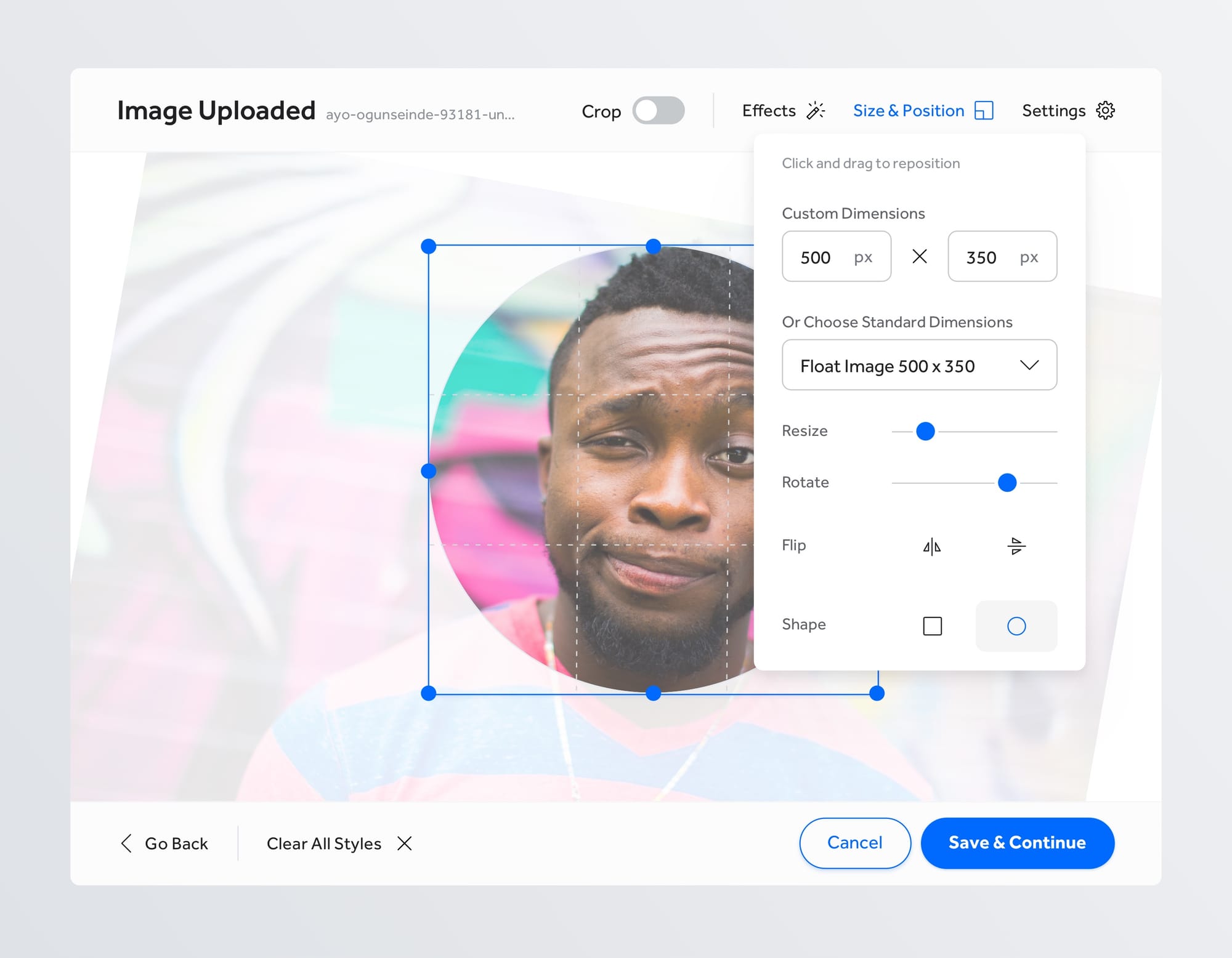
Task: Click the X icon beside Clear All Styles
Action: 405,843
